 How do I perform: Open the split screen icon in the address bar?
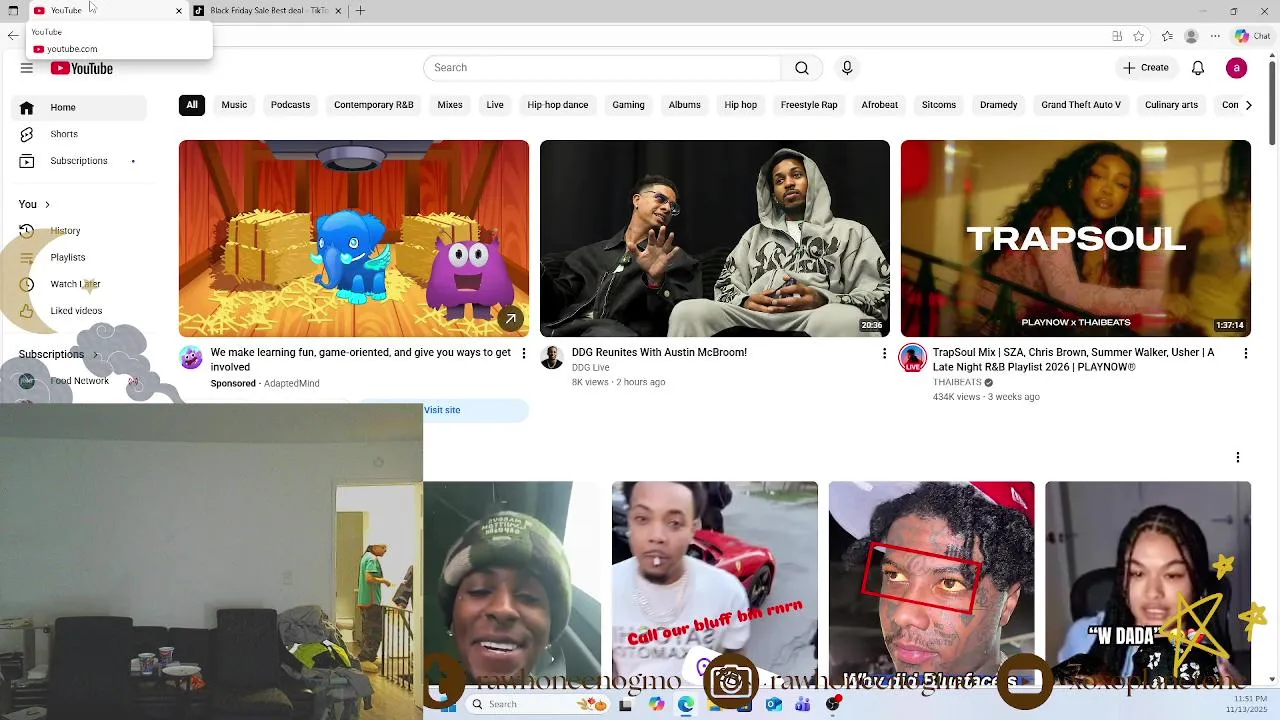pos(1117,36)
